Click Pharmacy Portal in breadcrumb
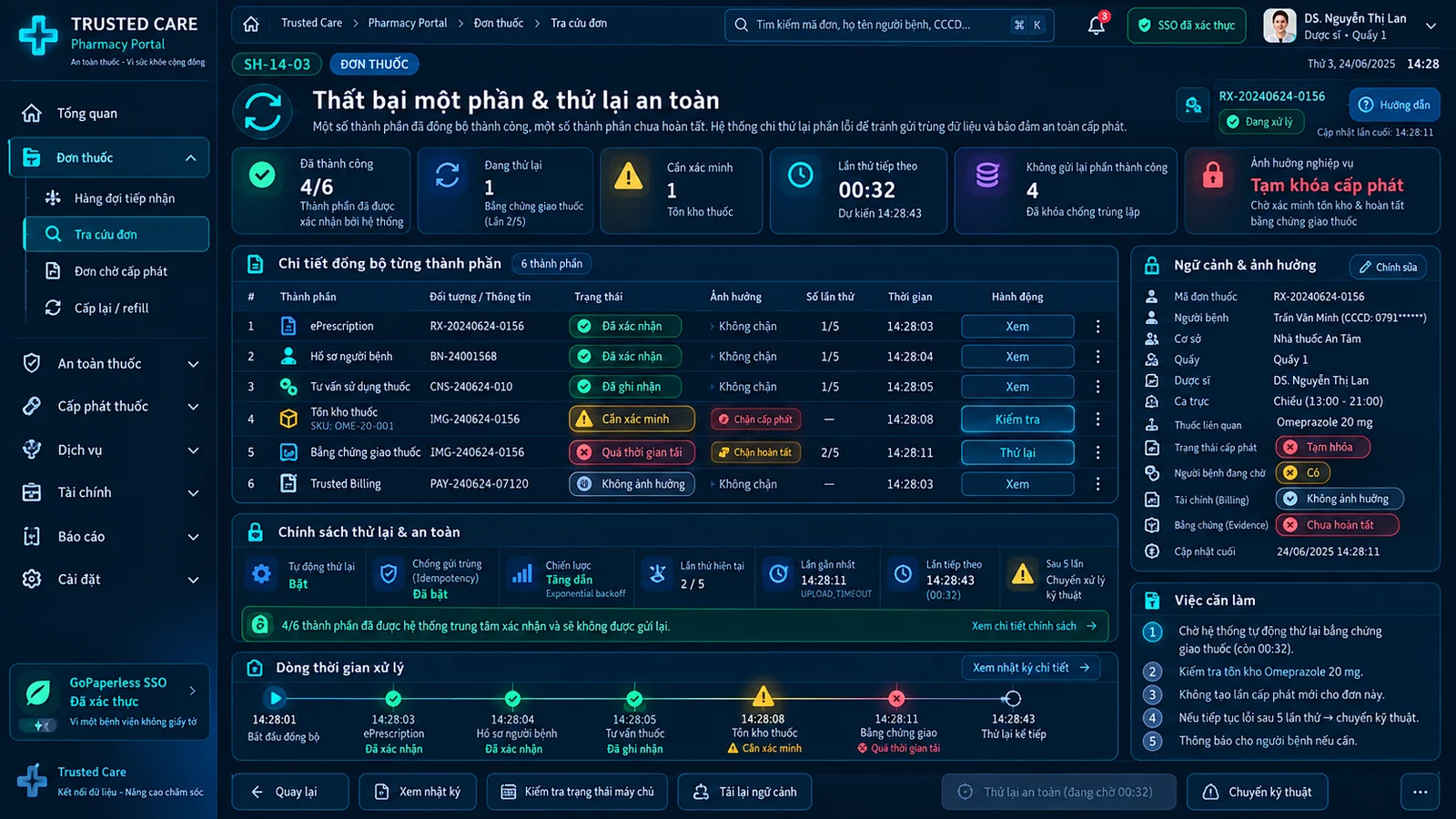 (x=408, y=23)
